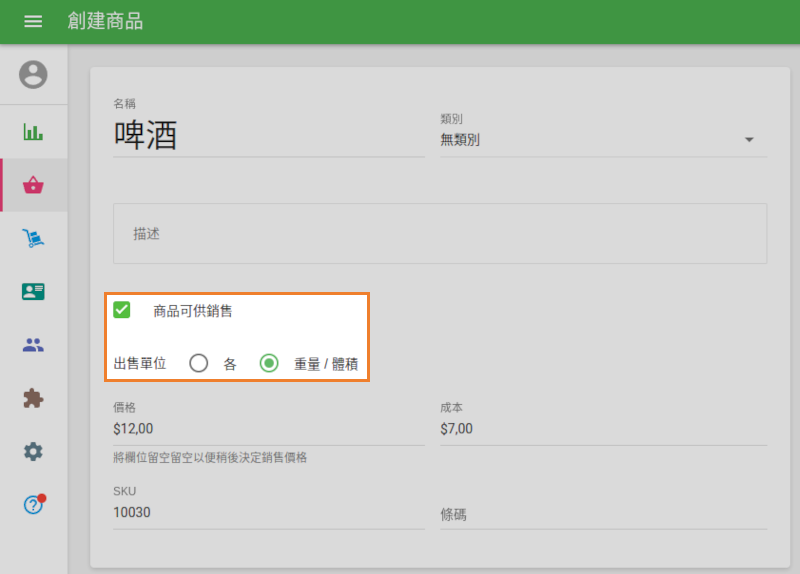The width and height of the screenshot is (800, 574).
Task: Open the integrations puzzle piece icon
Action: pyautogui.click(x=33, y=398)
